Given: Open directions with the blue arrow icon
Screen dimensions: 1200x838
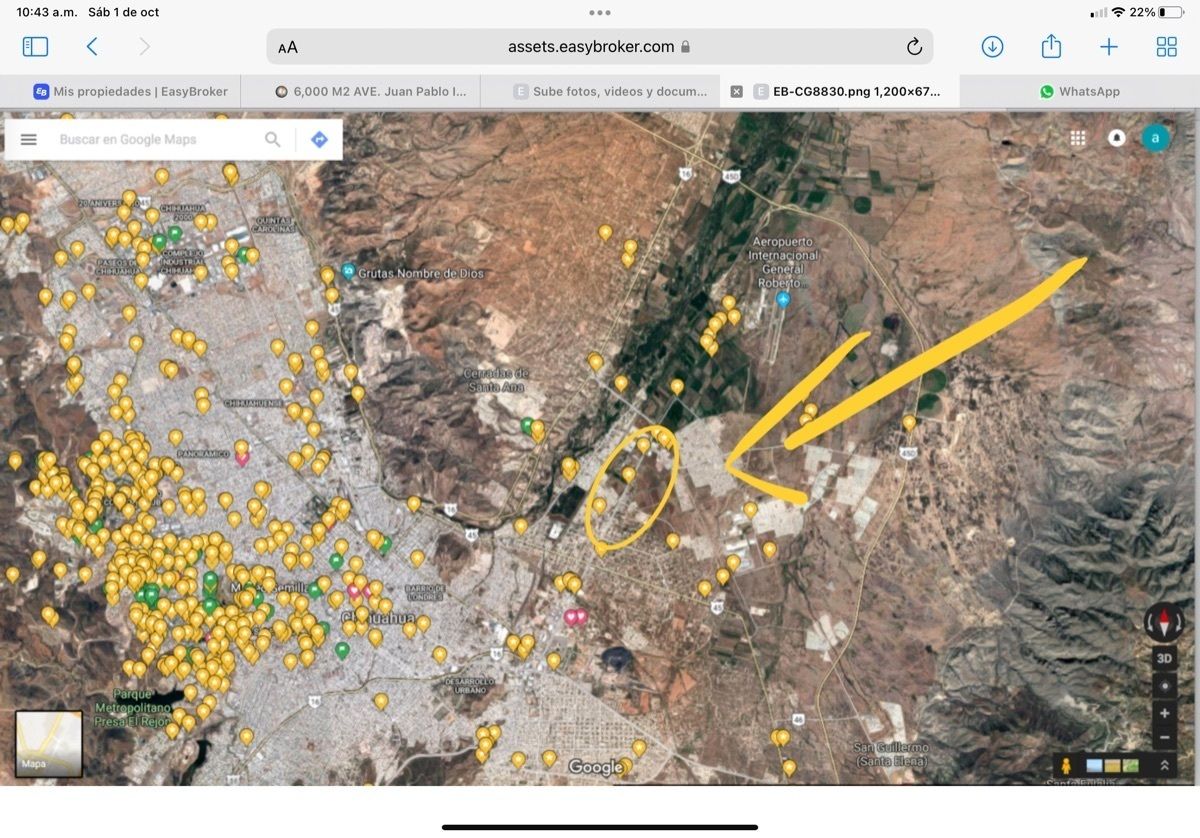Looking at the screenshot, I should (x=319, y=140).
